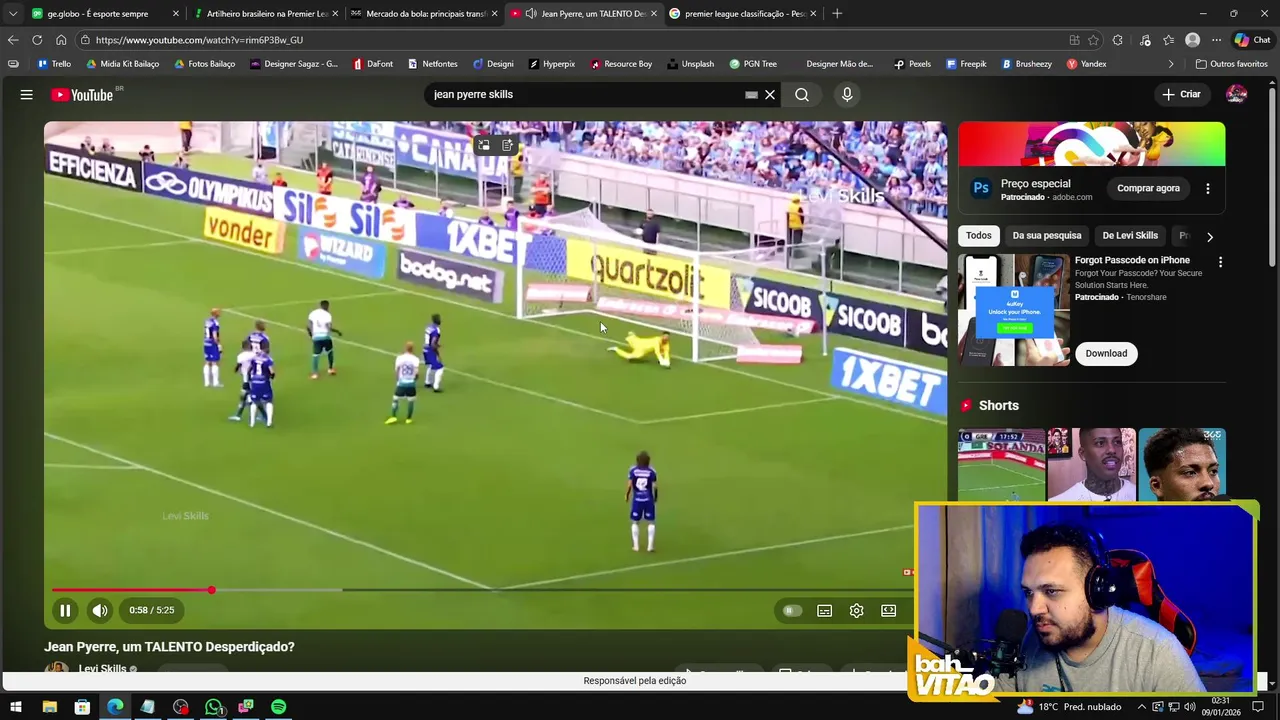Click the Download button on Tenorshare ad

point(1106,353)
